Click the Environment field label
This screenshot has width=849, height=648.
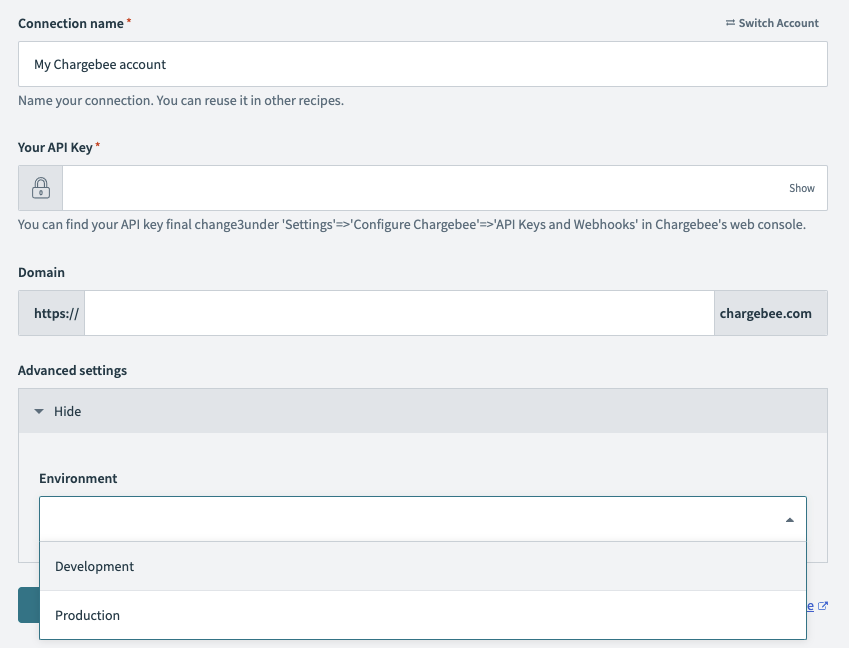pyautogui.click(x=78, y=478)
